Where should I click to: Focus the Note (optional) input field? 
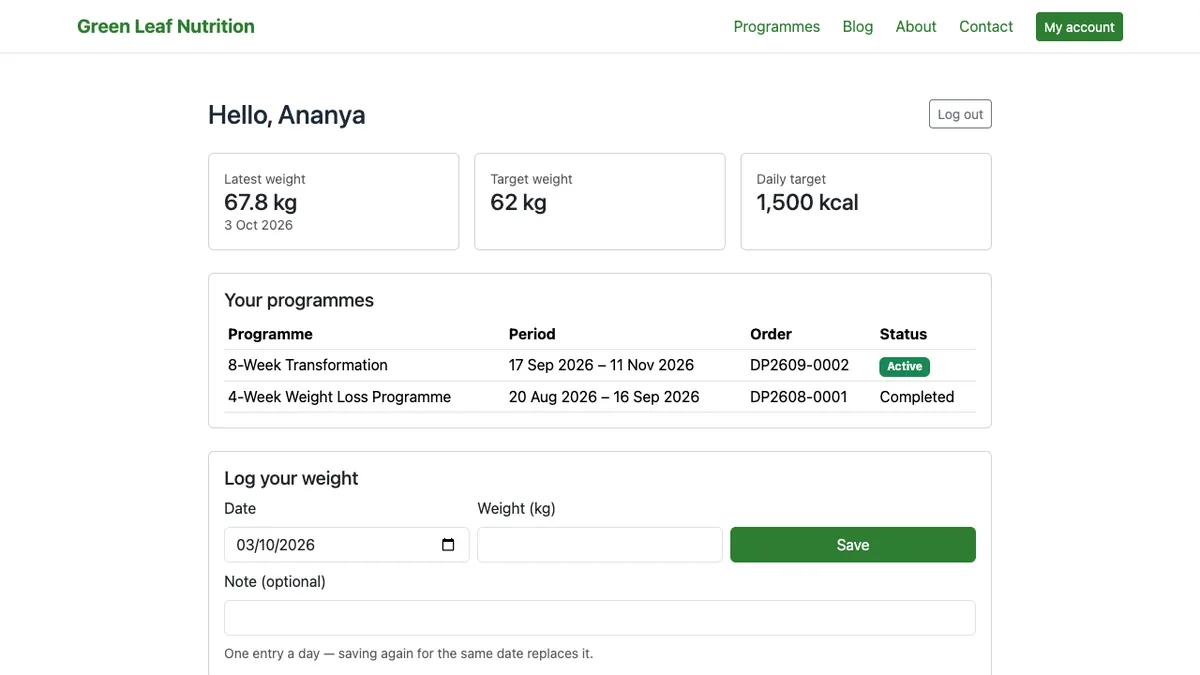(x=600, y=618)
